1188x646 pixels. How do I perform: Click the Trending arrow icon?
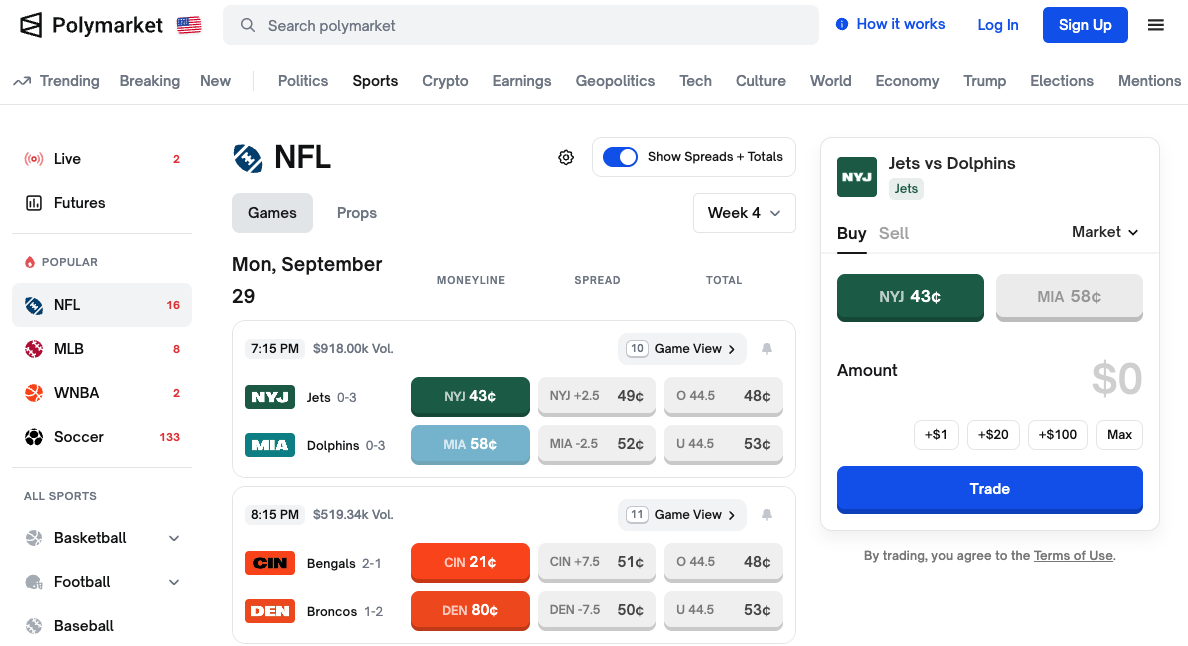[x=22, y=81]
